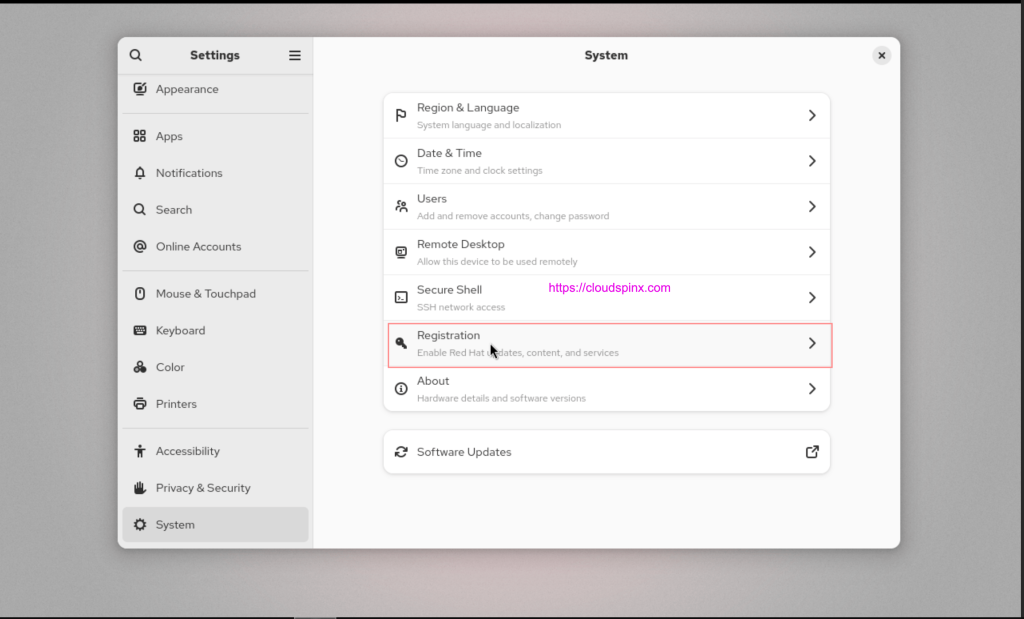Image resolution: width=1024 pixels, height=619 pixels.
Task: Click the About info icon
Action: 400,388
